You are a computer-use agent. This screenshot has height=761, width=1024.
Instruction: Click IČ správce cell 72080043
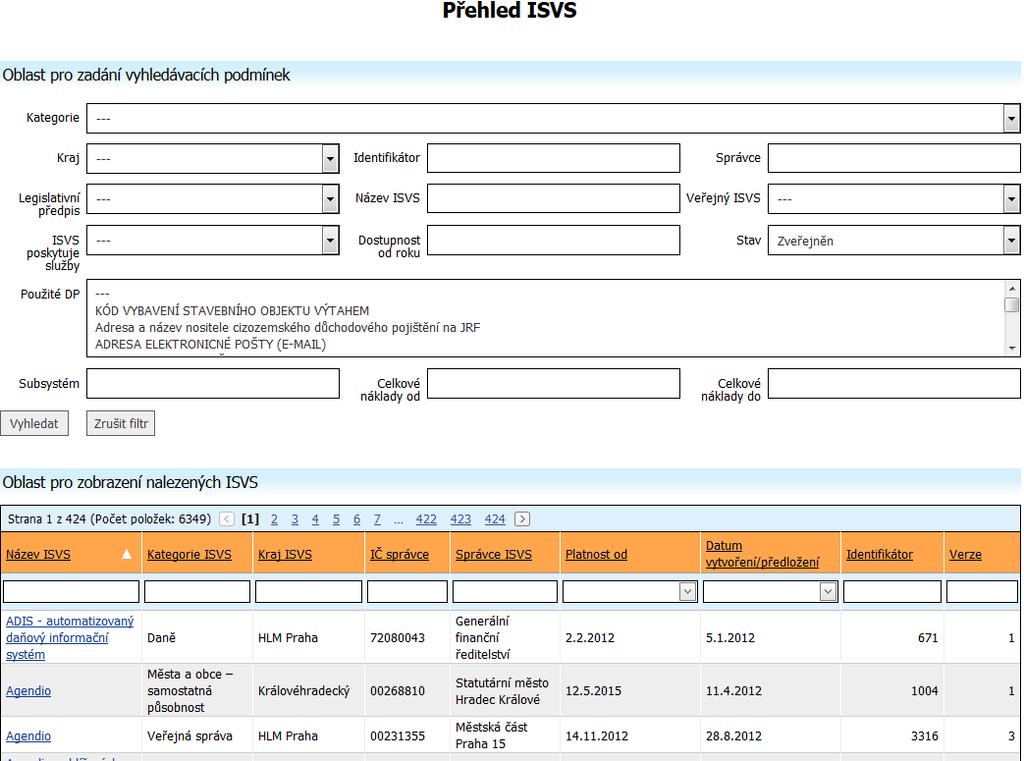397,638
